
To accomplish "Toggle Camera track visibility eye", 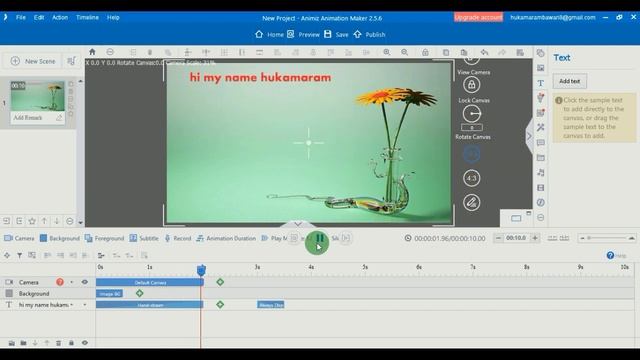I will pos(84,282).
